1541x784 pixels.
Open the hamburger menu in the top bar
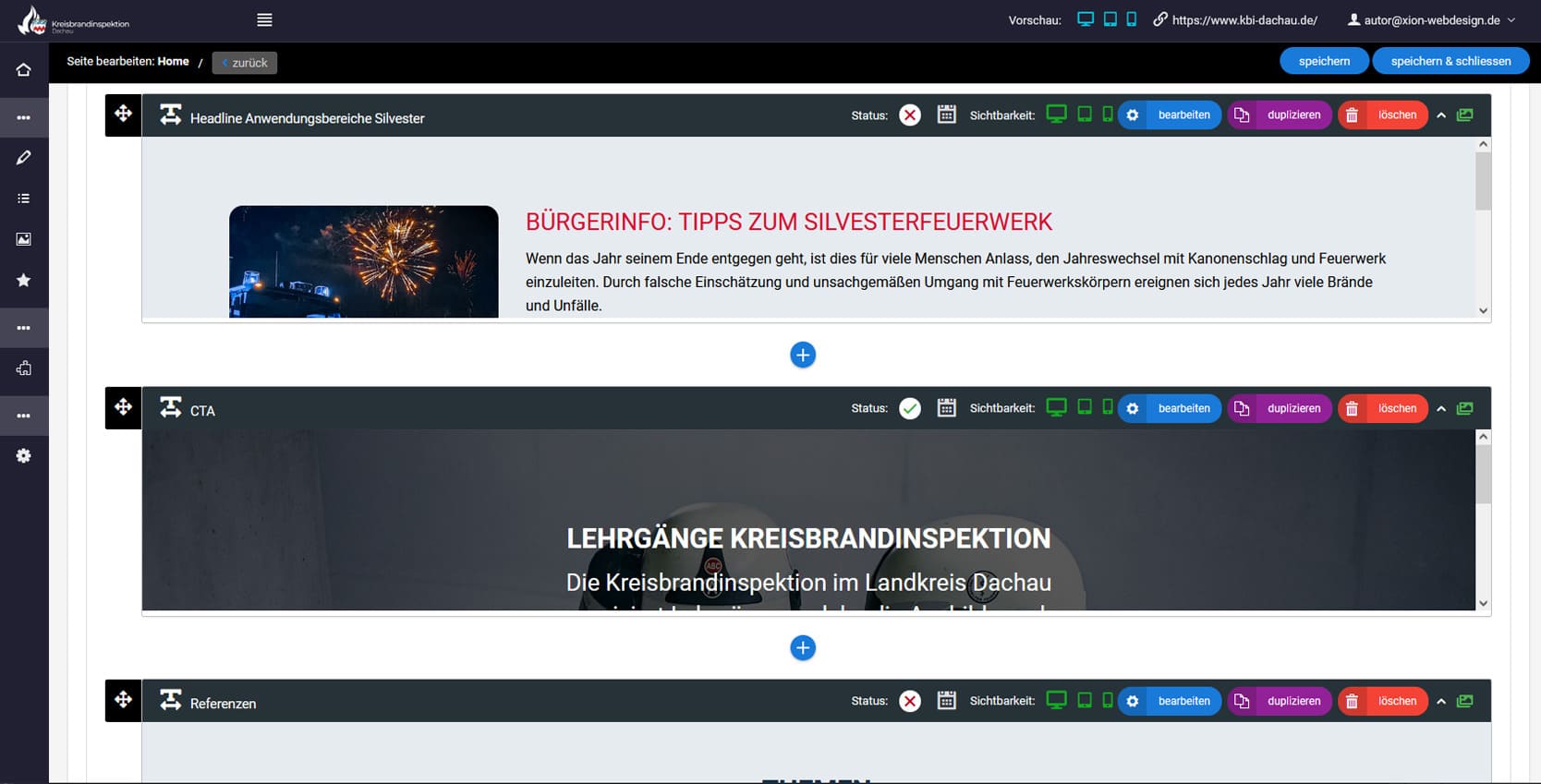pyautogui.click(x=264, y=20)
